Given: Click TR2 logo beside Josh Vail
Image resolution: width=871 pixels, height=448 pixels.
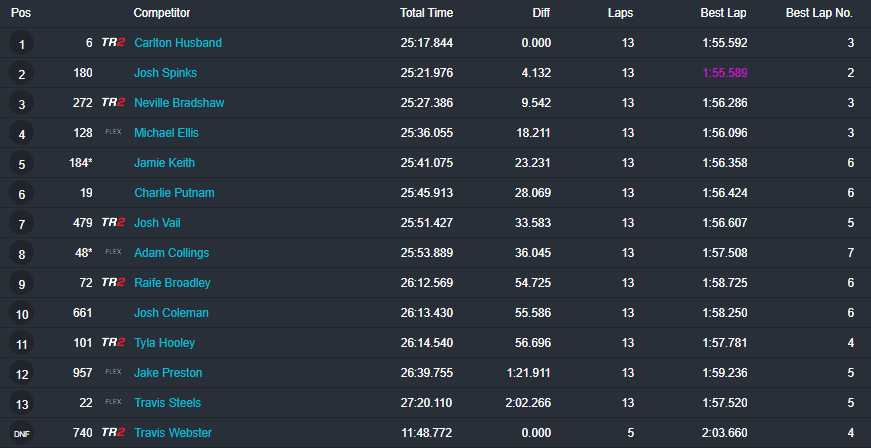Looking at the screenshot, I should point(113,223).
